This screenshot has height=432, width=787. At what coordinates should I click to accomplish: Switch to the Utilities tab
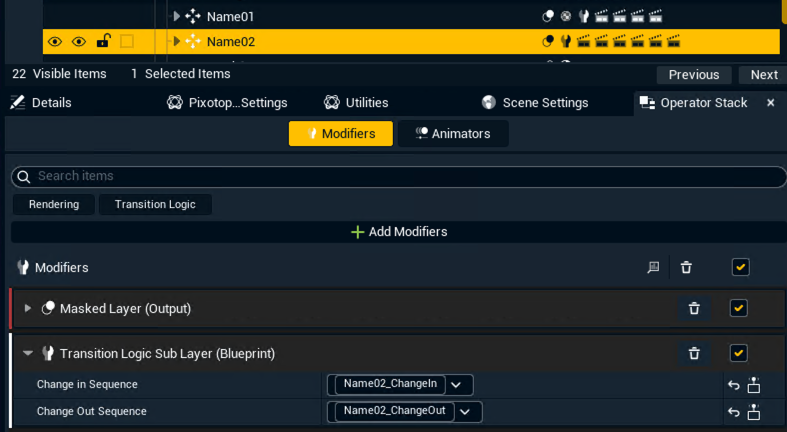(356, 103)
